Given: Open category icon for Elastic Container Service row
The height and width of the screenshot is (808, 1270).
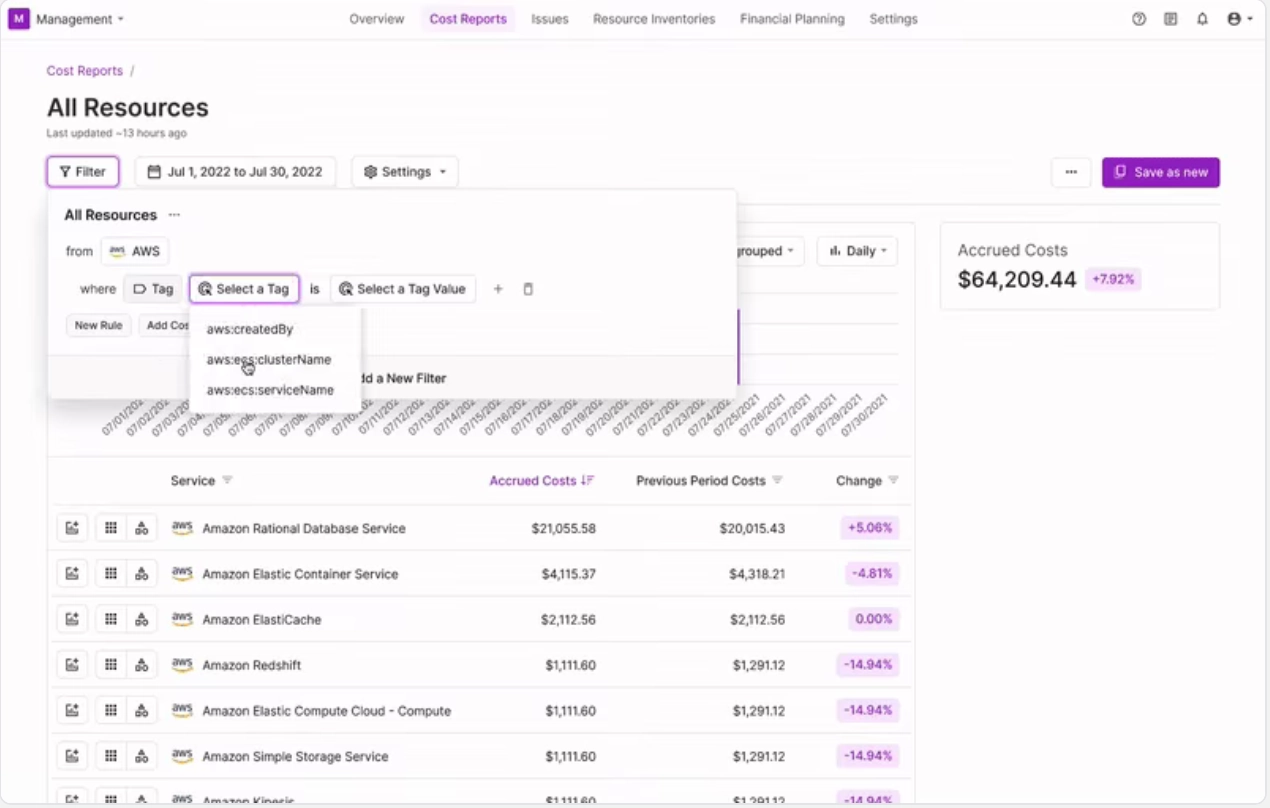Looking at the screenshot, I should [142, 574].
